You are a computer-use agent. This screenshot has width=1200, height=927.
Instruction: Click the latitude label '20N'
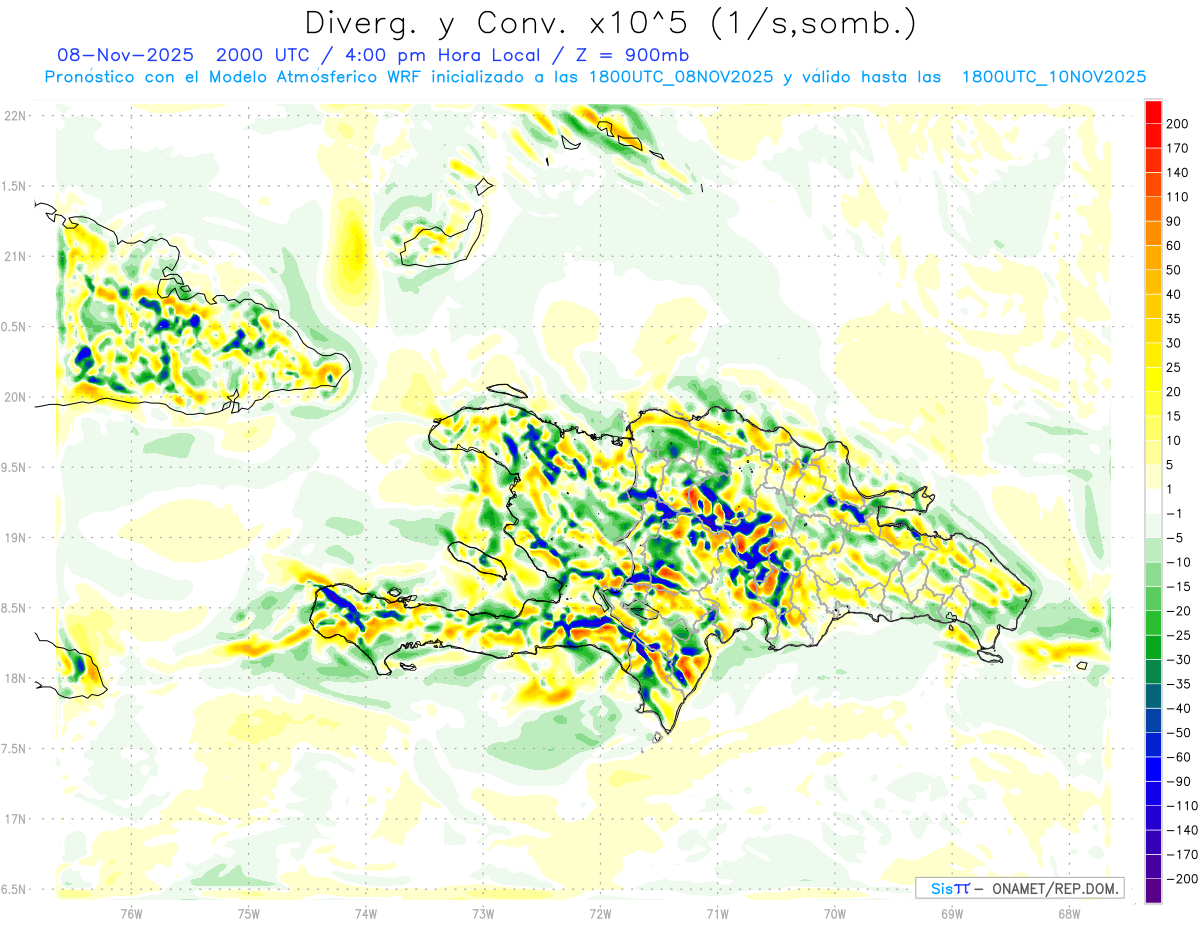15,397
